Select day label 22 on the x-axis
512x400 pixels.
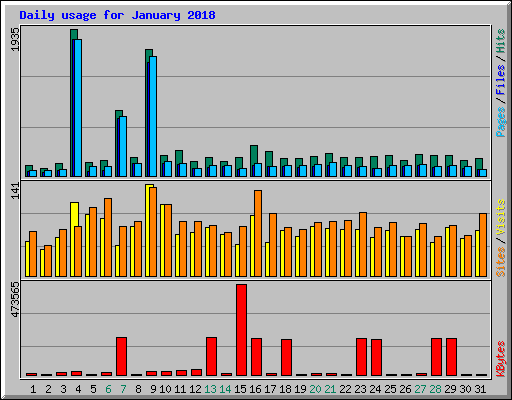tap(345, 389)
